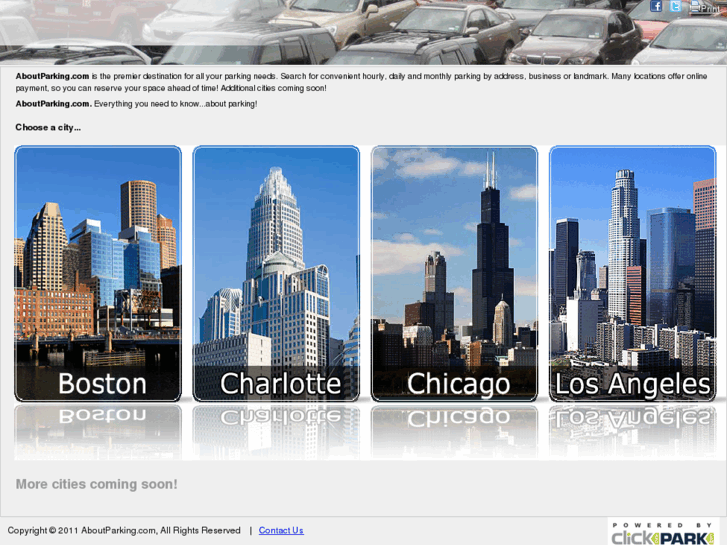Open the Contact Us link
This screenshot has width=727, height=545.
(x=281, y=530)
